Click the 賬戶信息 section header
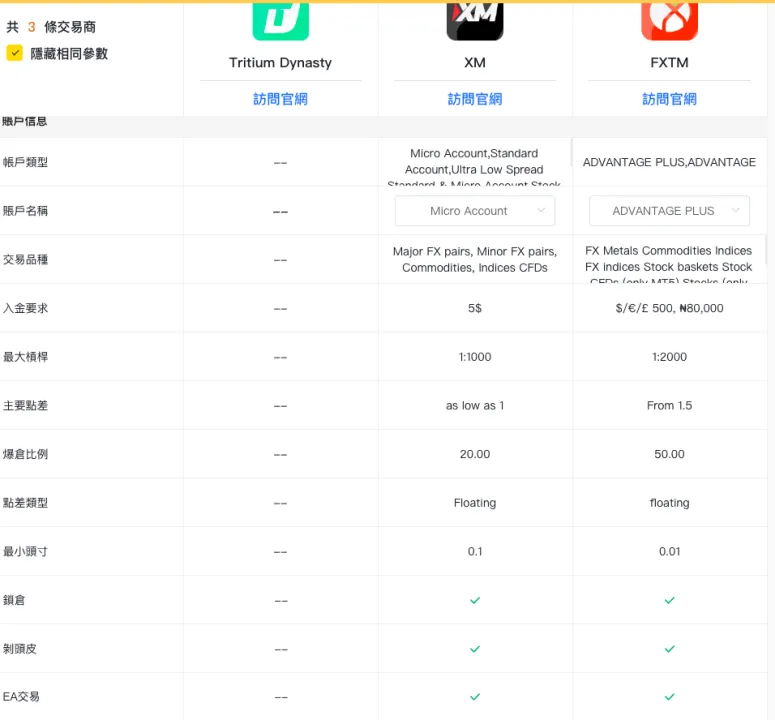The height and width of the screenshot is (720, 775). [24, 122]
